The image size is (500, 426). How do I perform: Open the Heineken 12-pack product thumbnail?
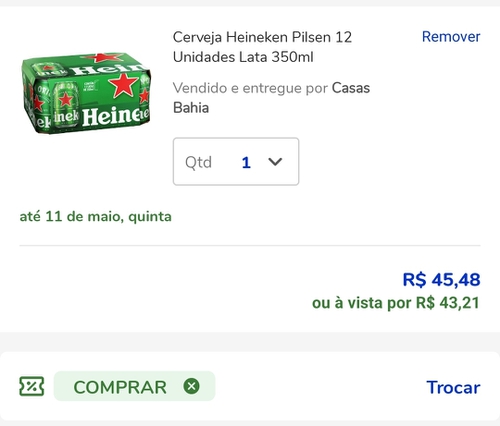pos(86,93)
